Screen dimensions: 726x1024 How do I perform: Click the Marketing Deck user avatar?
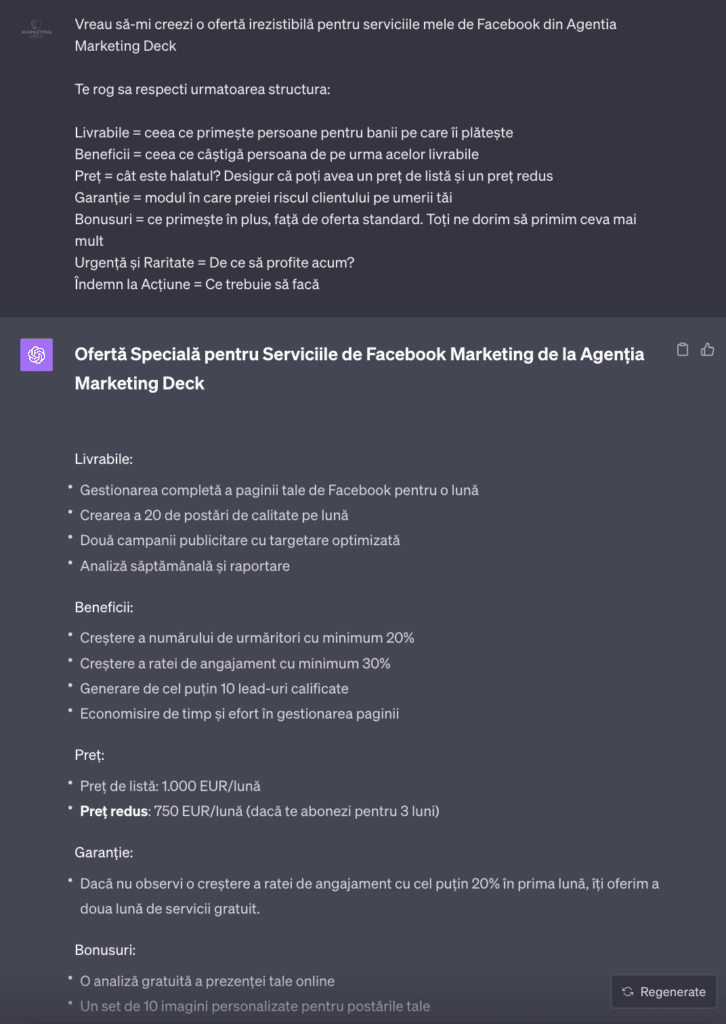[37, 31]
